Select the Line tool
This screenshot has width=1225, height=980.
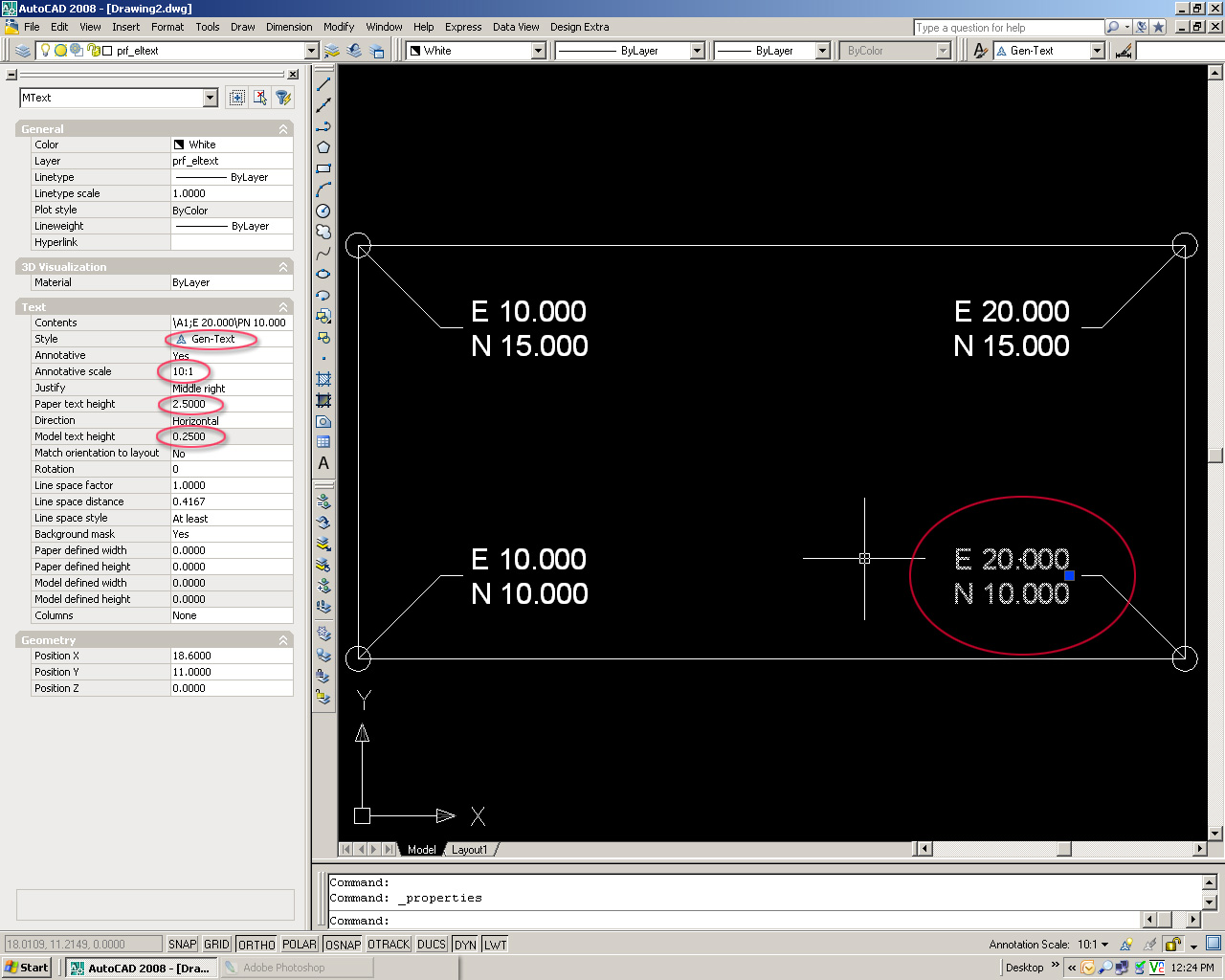click(323, 85)
